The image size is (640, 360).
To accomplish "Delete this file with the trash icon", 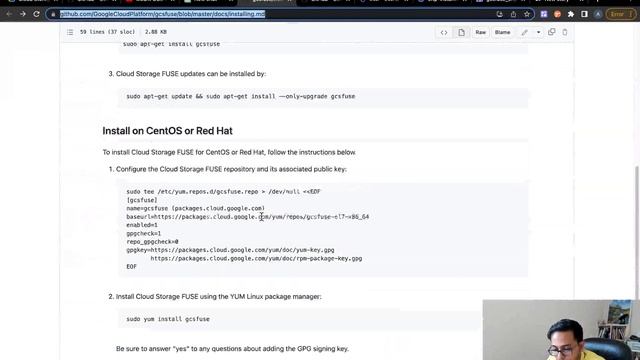I will click(564, 32).
